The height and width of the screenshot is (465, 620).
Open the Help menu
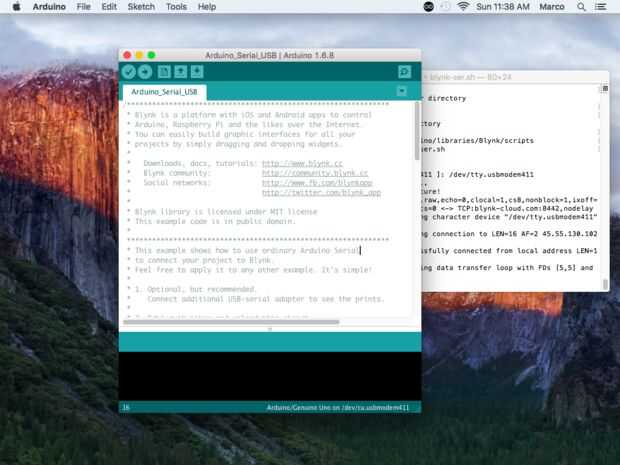(207, 7)
